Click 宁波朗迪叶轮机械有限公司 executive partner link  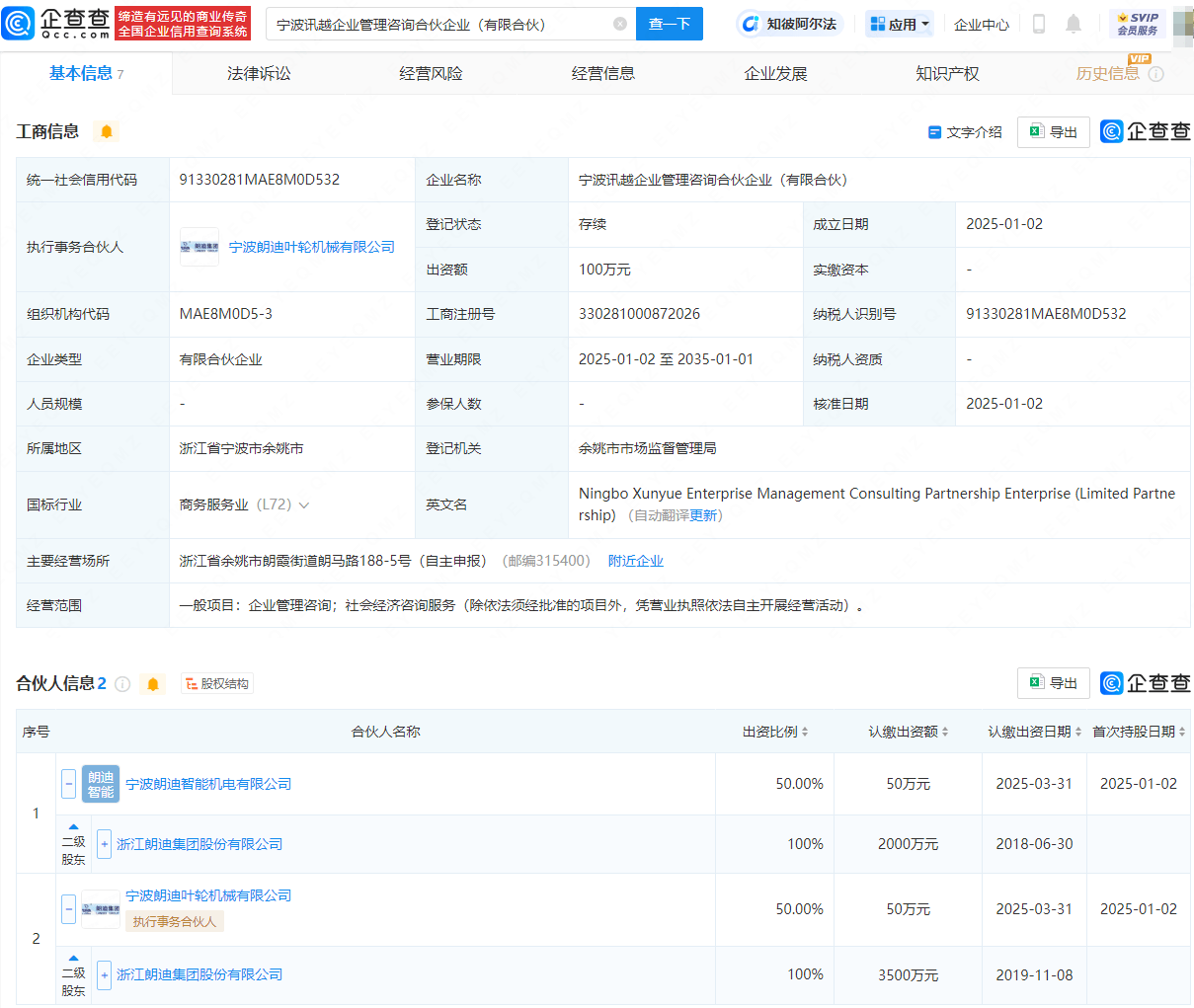pos(312,247)
